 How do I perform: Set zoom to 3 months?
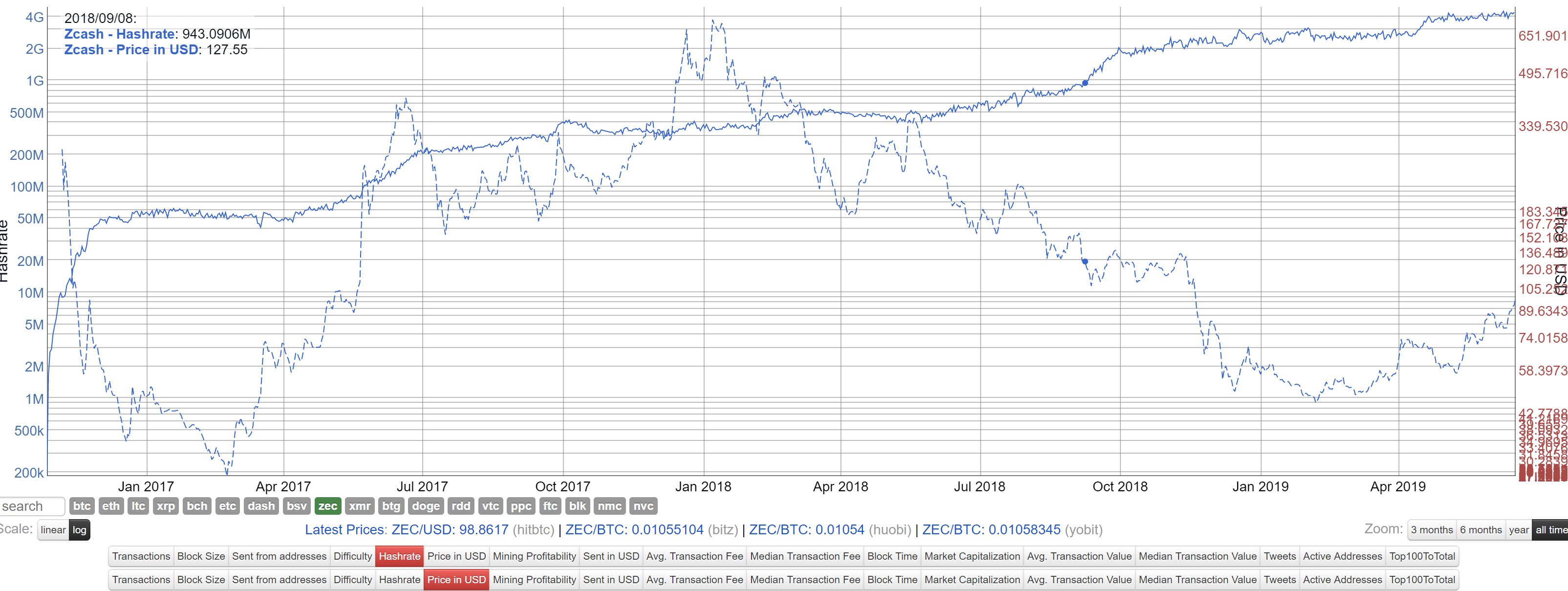1432,529
